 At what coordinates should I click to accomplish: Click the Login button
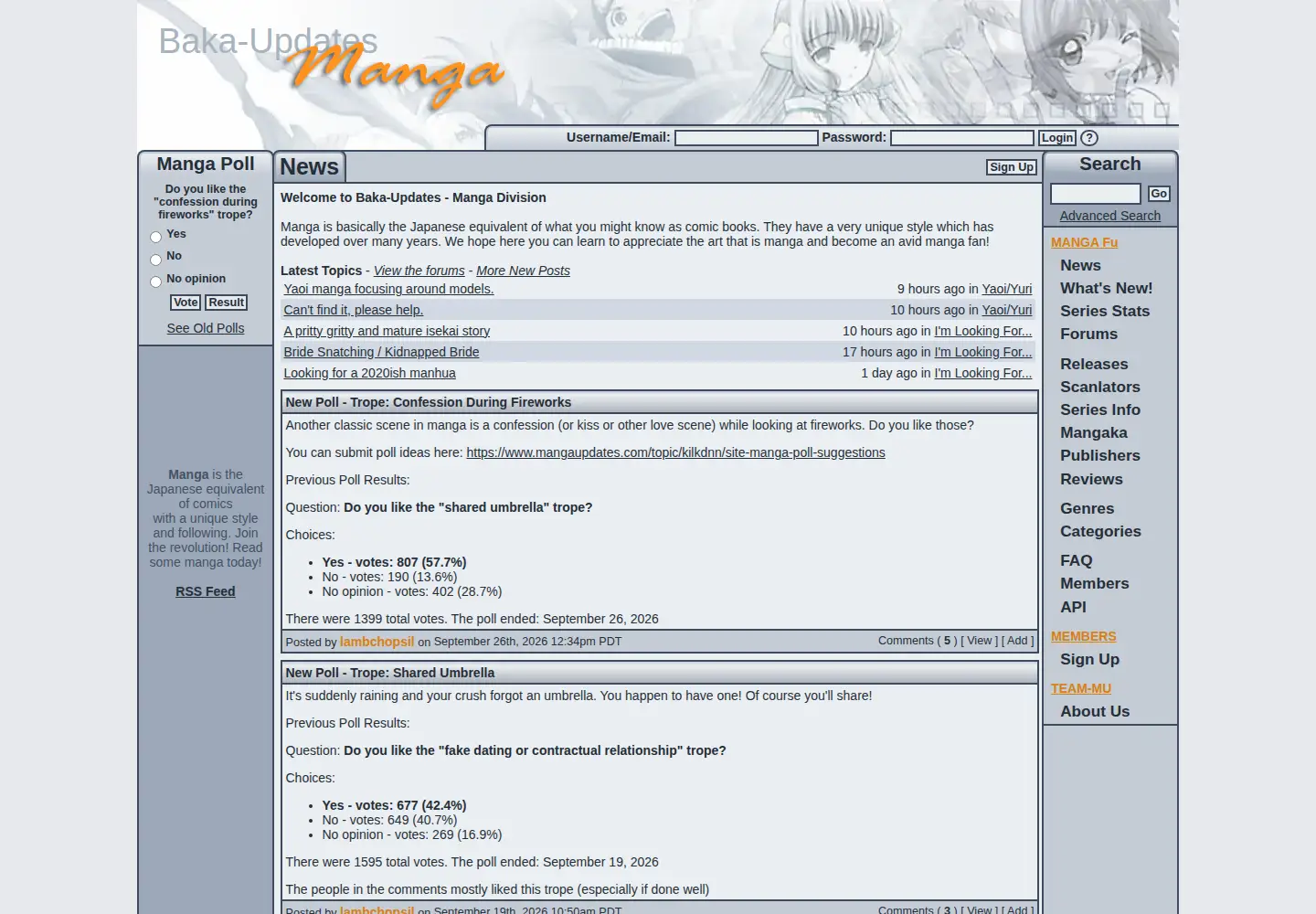[1057, 138]
